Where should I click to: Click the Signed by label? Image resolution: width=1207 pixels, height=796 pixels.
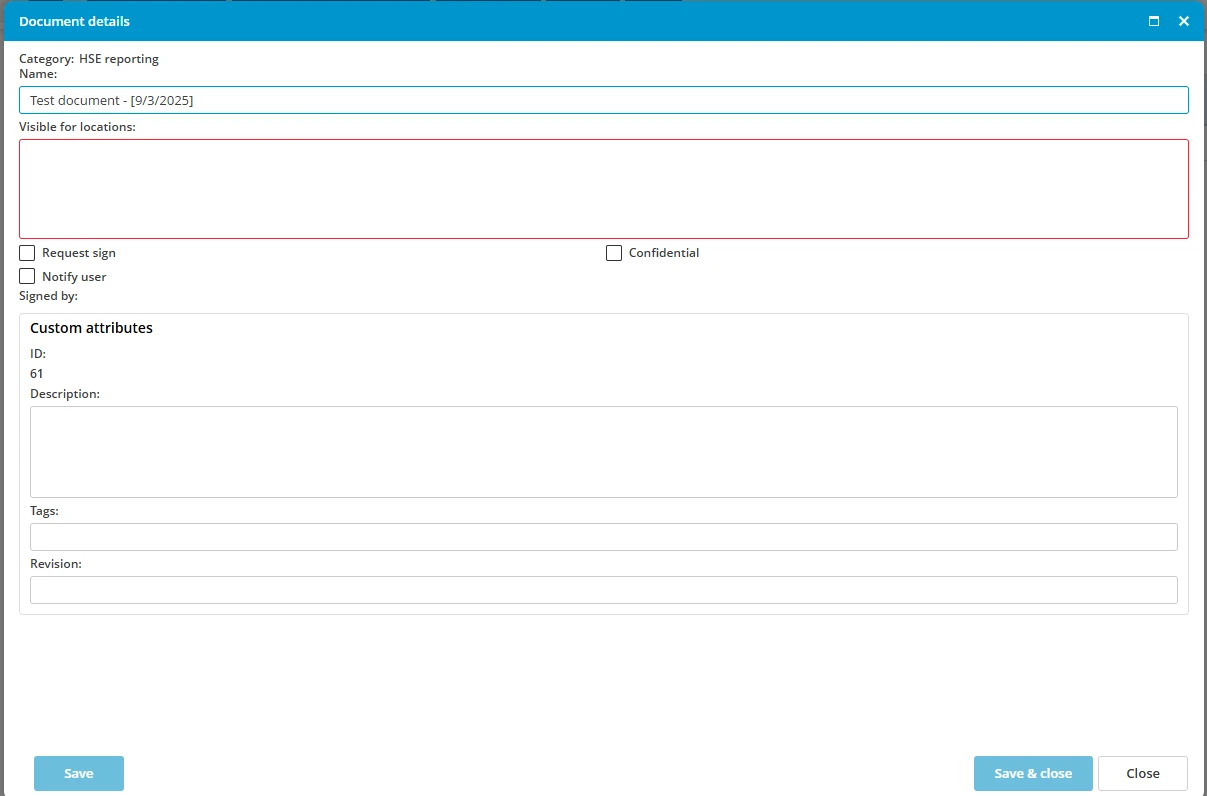48,296
